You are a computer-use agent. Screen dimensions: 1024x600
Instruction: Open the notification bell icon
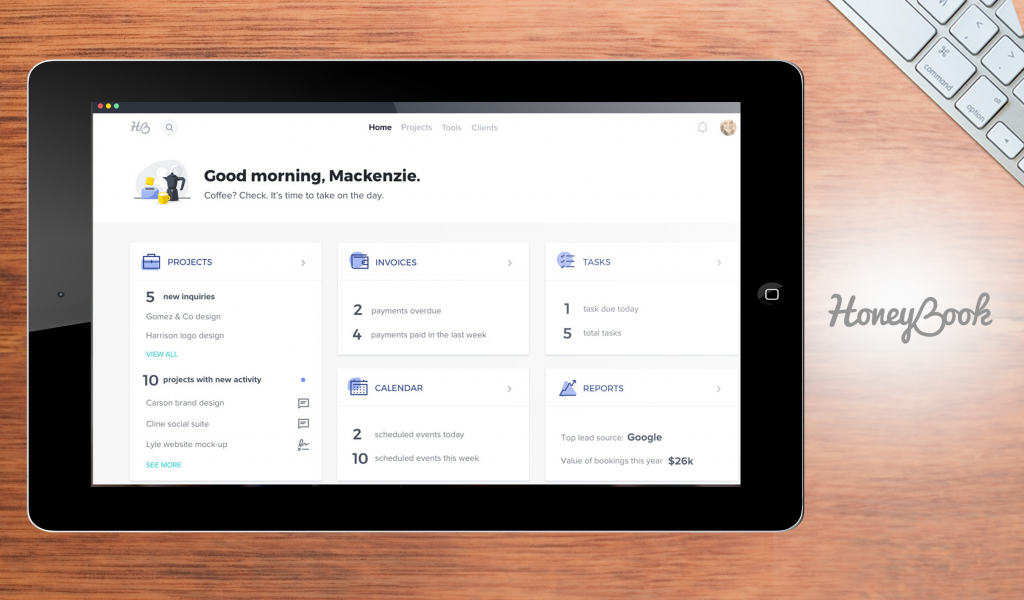pos(702,128)
